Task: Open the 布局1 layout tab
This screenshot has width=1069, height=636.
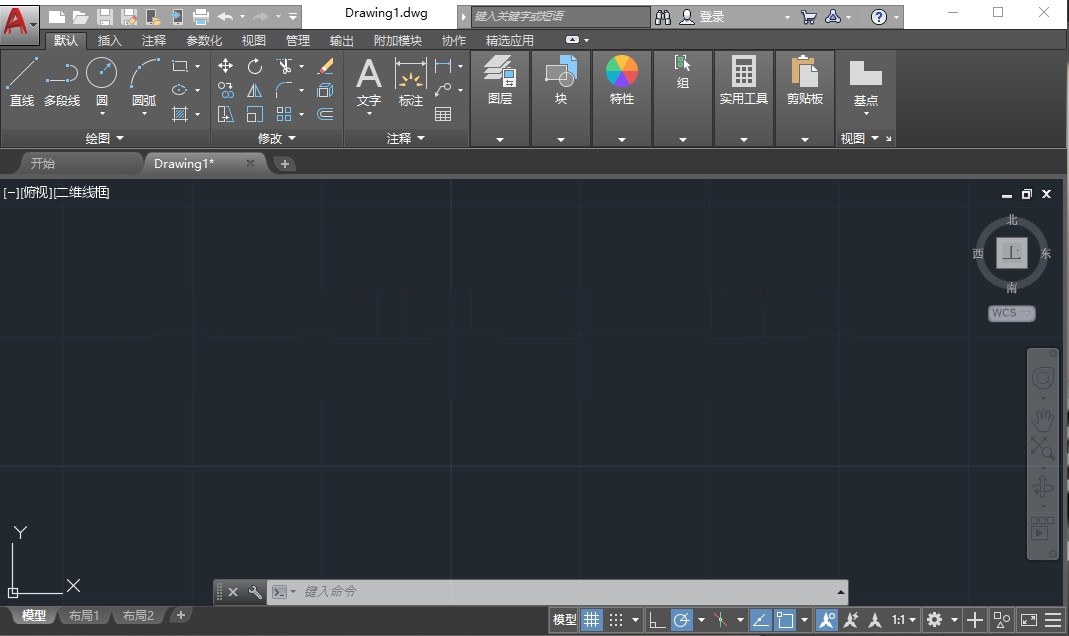Action: [x=84, y=616]
